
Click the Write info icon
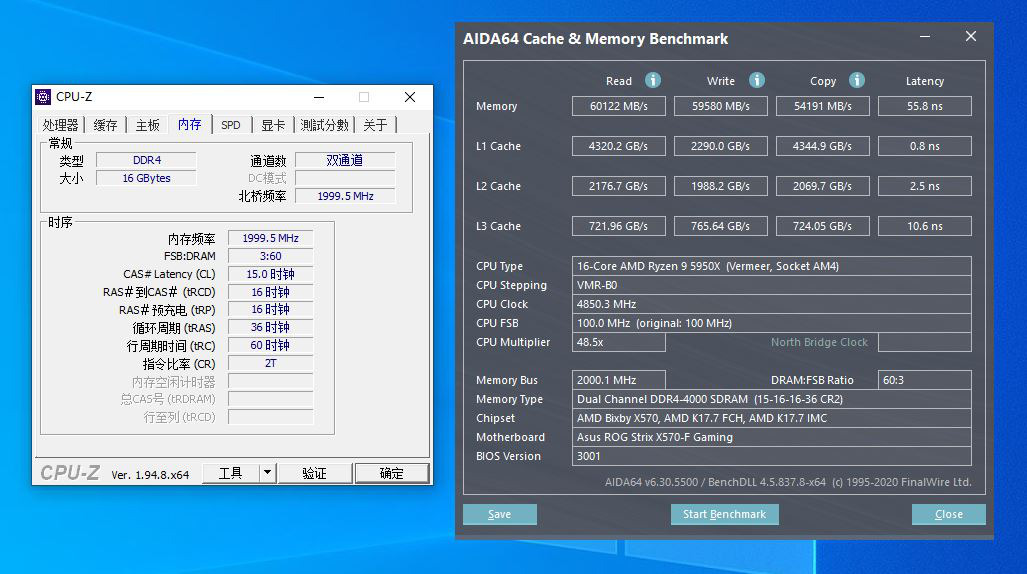point(757,80)
